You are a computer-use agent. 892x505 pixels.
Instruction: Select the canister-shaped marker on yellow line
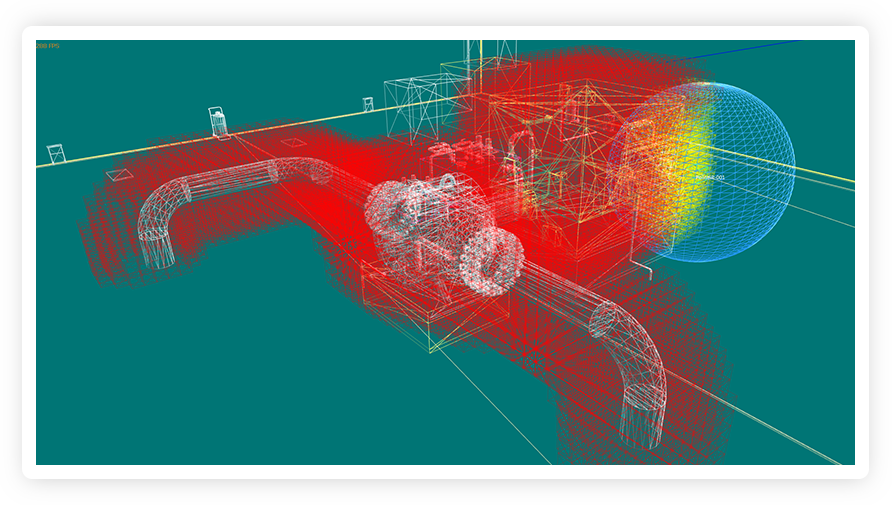click(218, 122)
